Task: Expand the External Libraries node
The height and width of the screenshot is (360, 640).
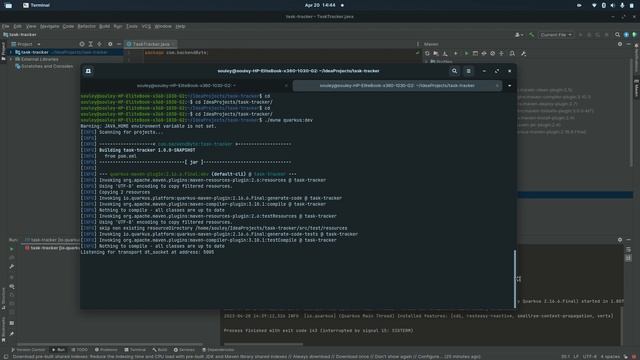Action: tap(11, 59)
